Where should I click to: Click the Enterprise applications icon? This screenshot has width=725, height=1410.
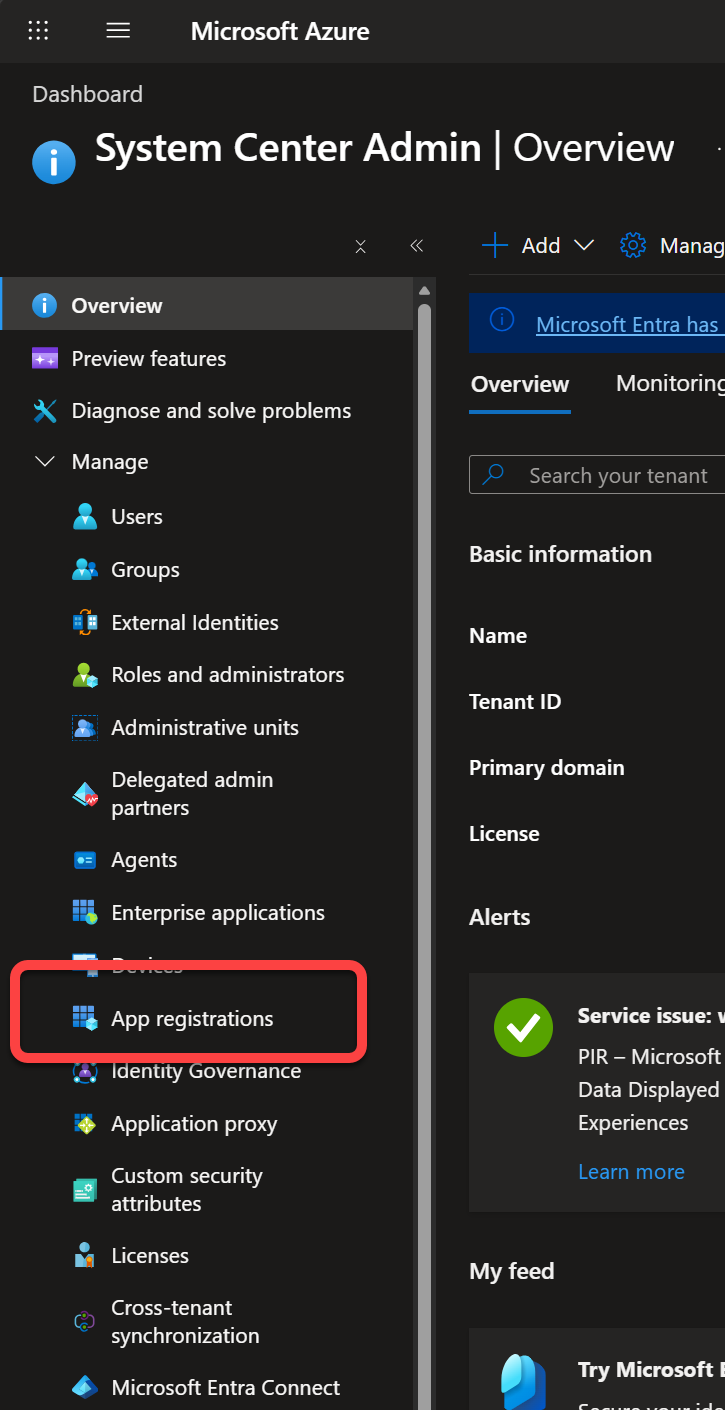click(85, 912)
